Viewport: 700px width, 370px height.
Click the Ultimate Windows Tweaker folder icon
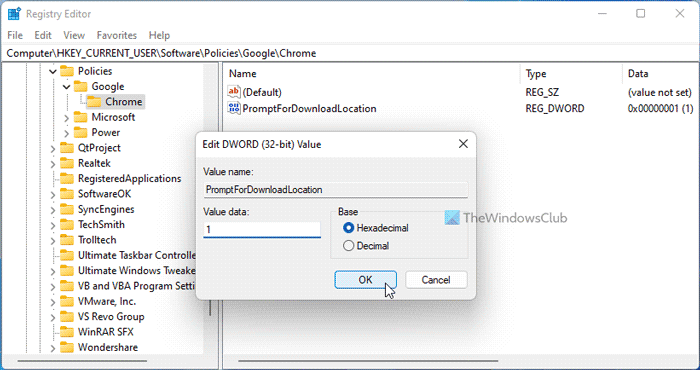(67, 270)
